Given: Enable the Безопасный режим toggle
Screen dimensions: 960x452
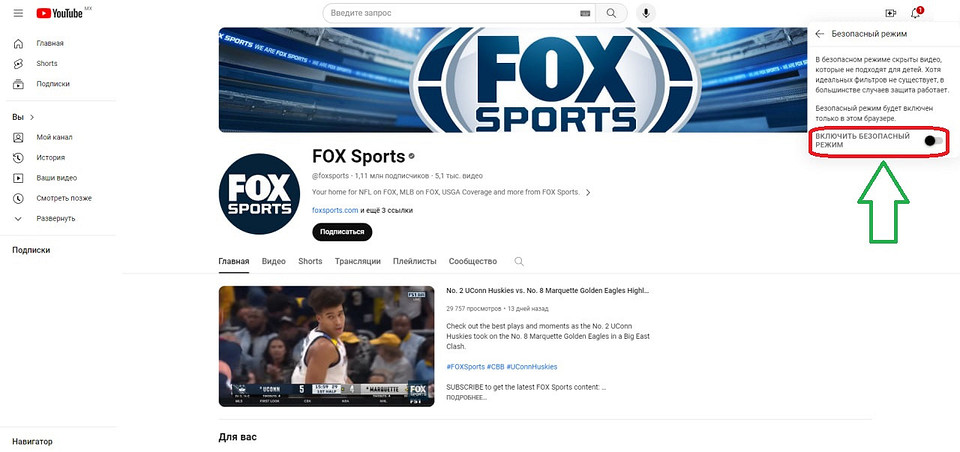Looking at the screenshot, I should (x=931, y=141).
